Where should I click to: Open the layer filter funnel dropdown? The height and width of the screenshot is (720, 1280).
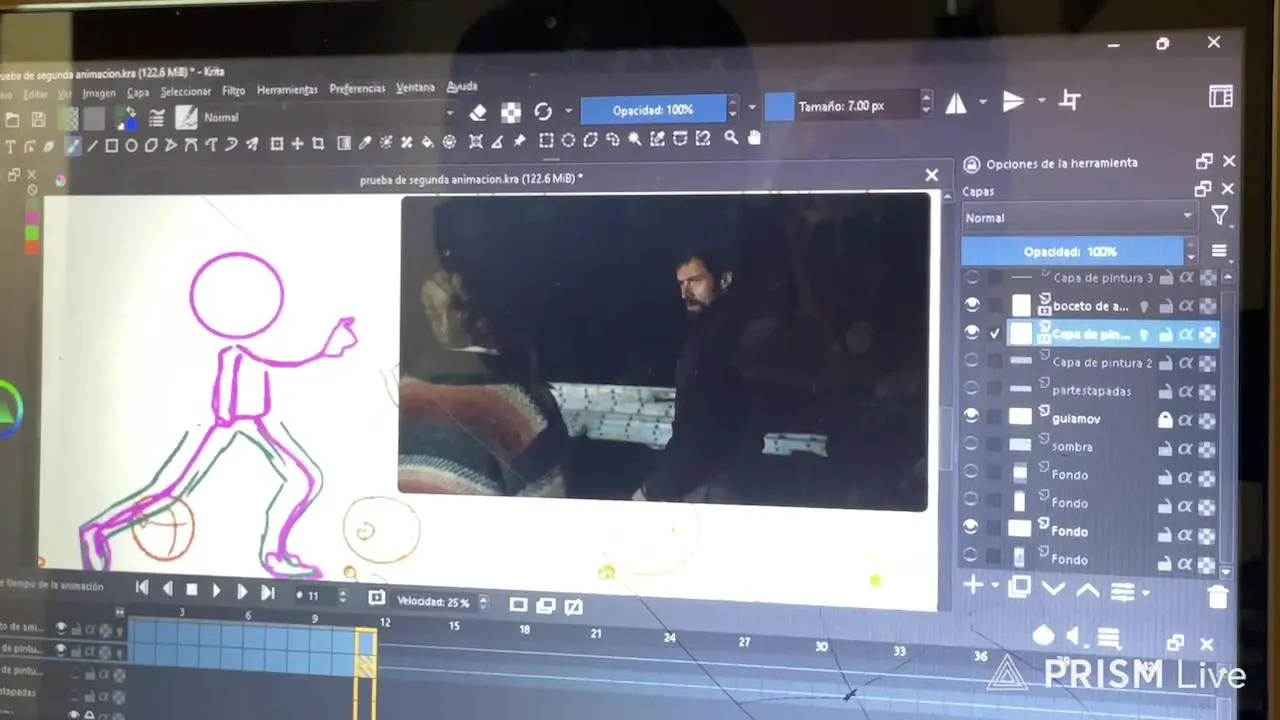(1219, 215)
